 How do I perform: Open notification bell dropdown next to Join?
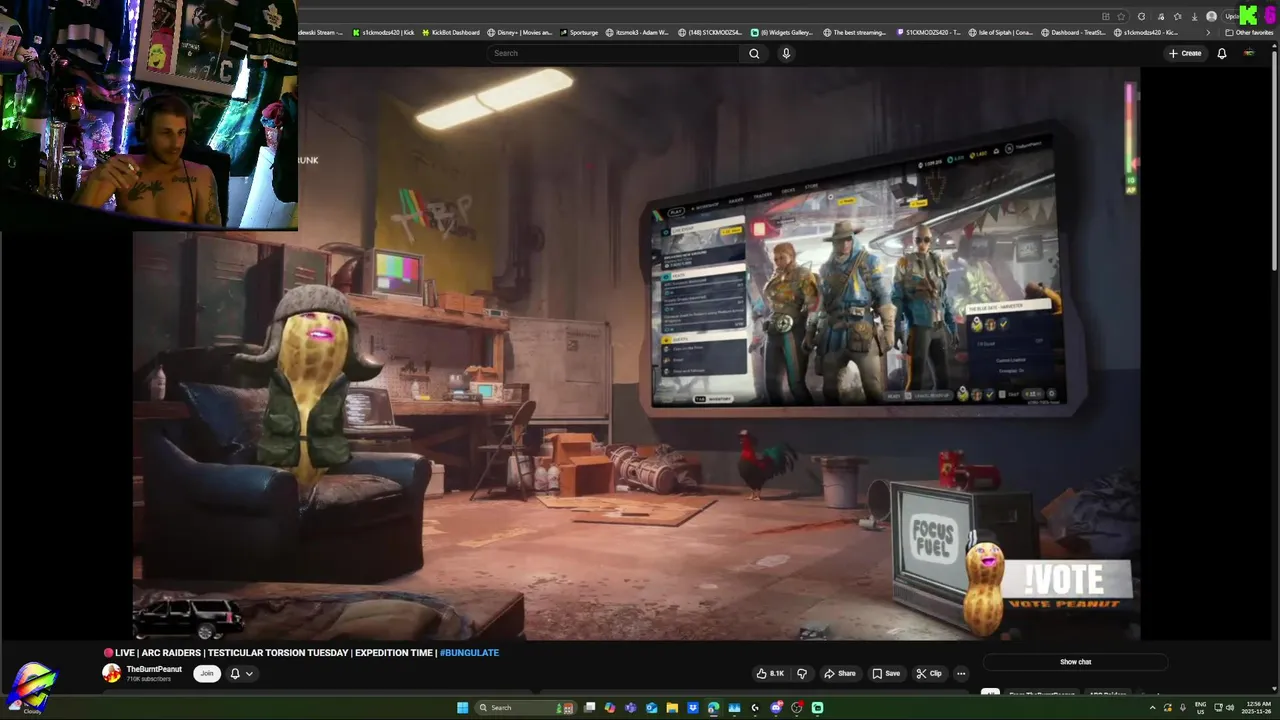click(x=241, y=673)
